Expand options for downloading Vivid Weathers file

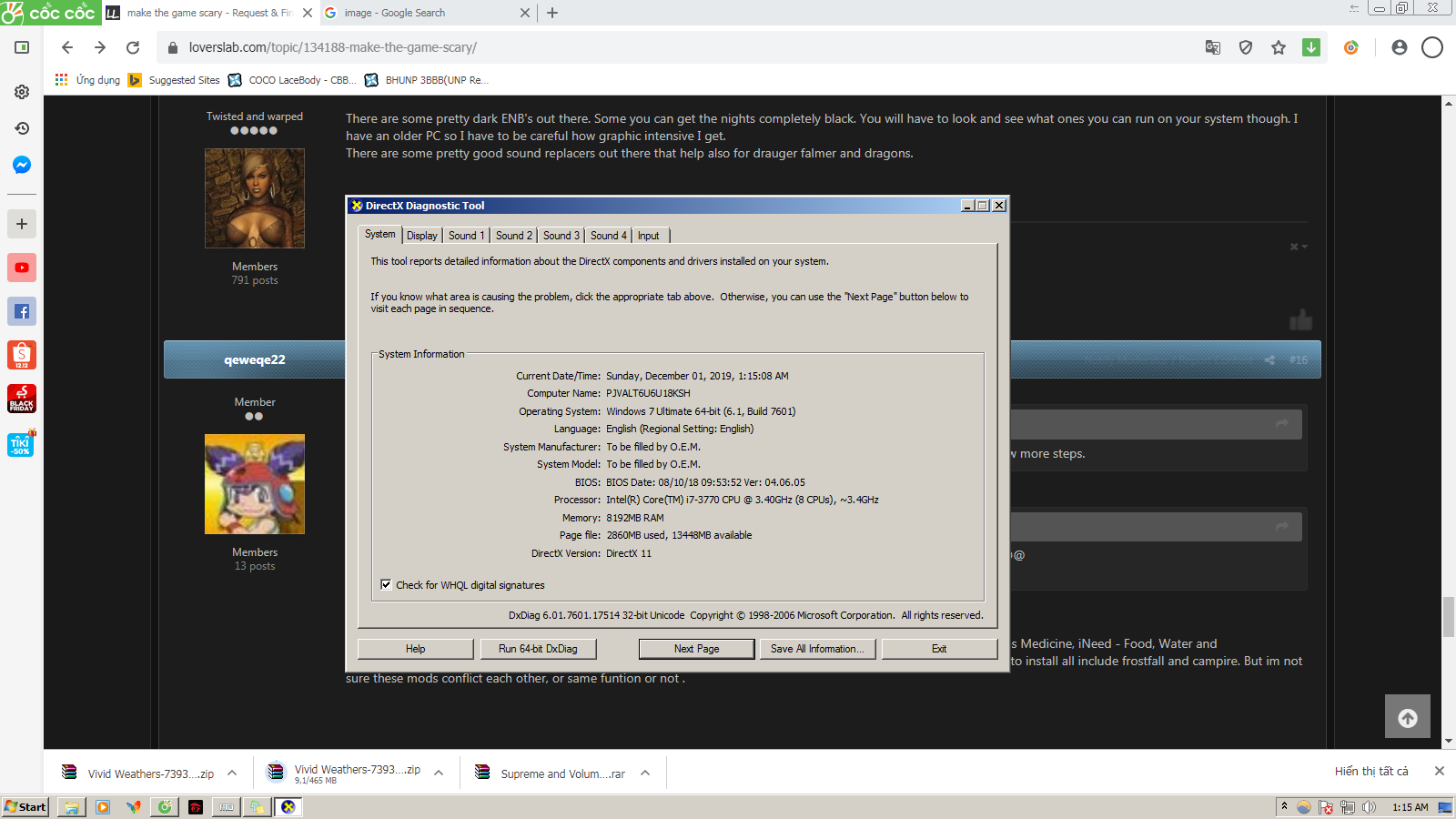tap(439, 773)
